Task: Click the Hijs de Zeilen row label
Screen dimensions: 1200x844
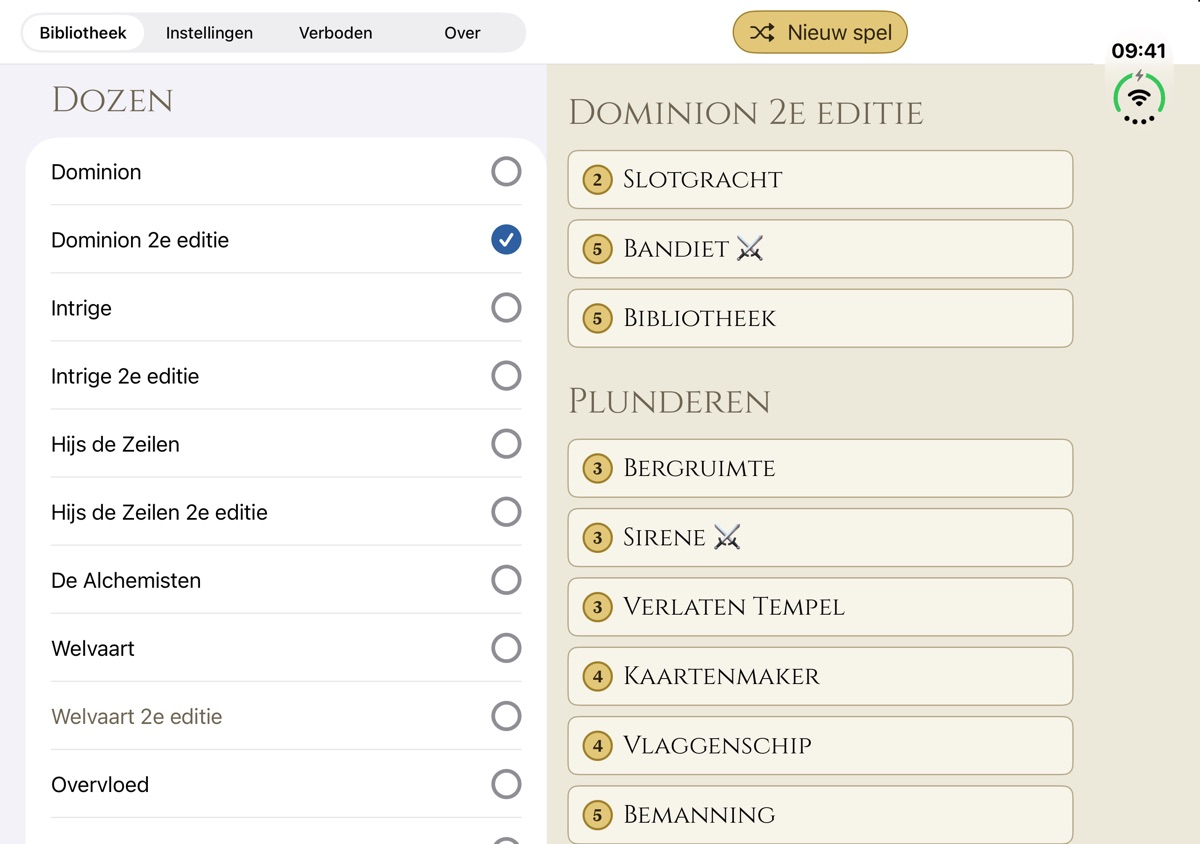Action: [x=115, y=445]
